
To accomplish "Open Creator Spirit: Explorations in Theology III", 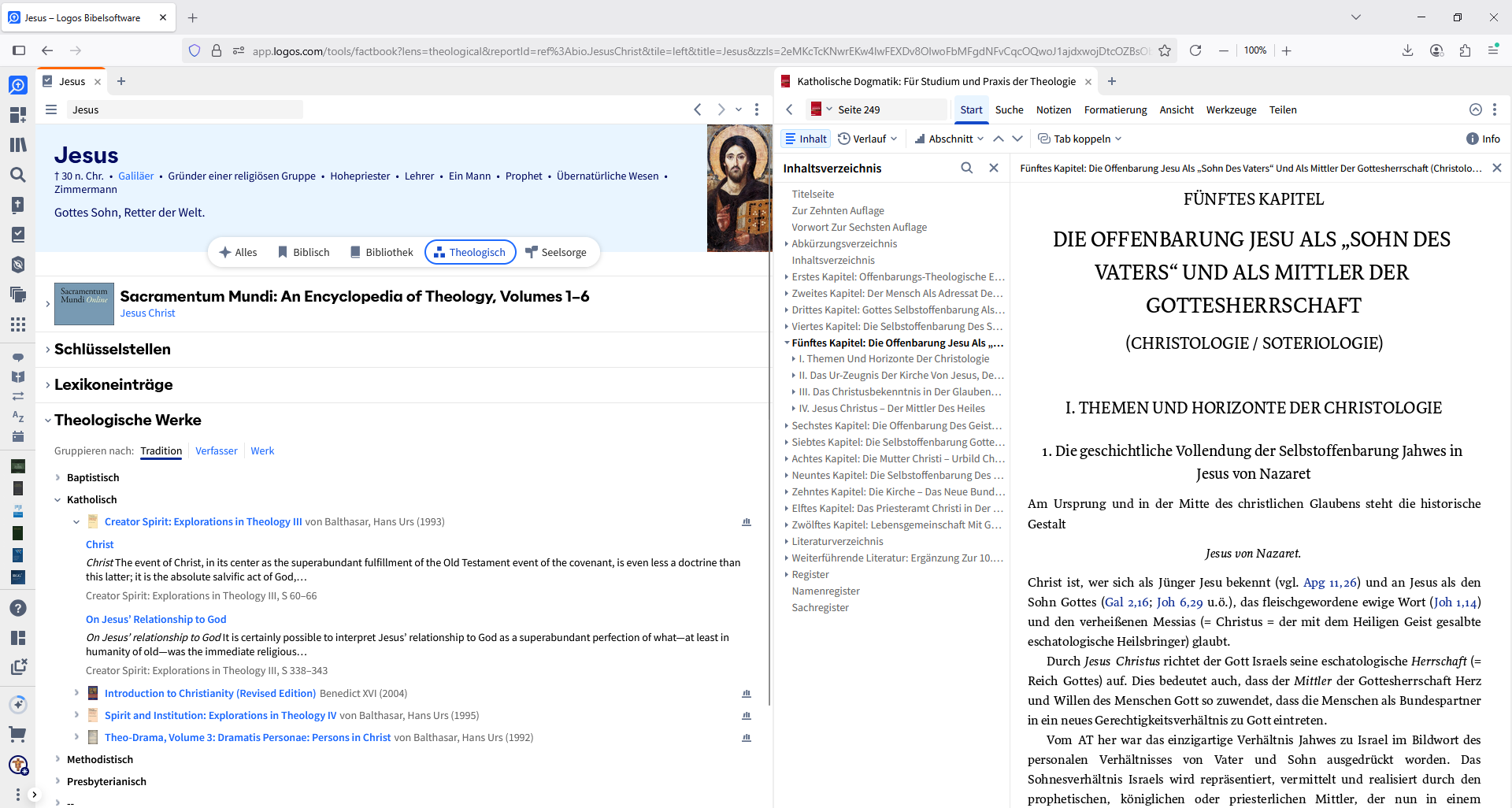I will [x=203, y=521].
